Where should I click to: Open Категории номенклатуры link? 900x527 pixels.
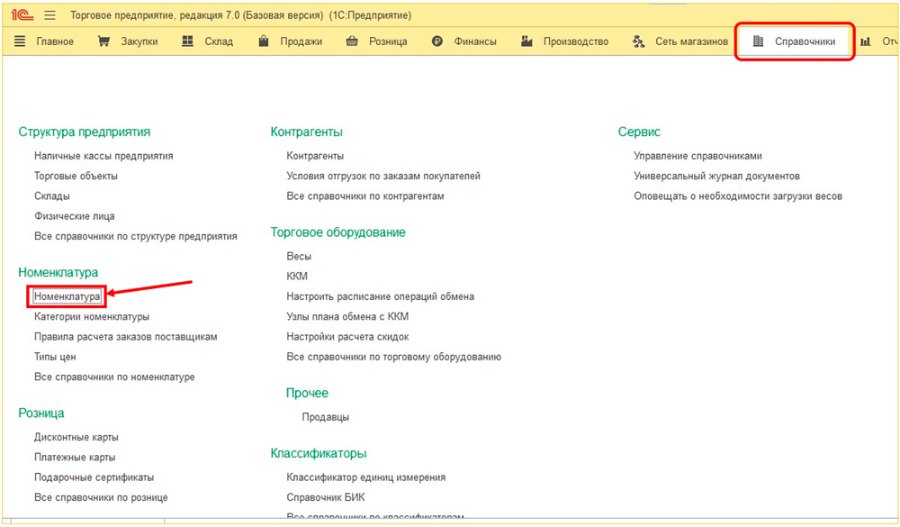(x=92, y=317)
